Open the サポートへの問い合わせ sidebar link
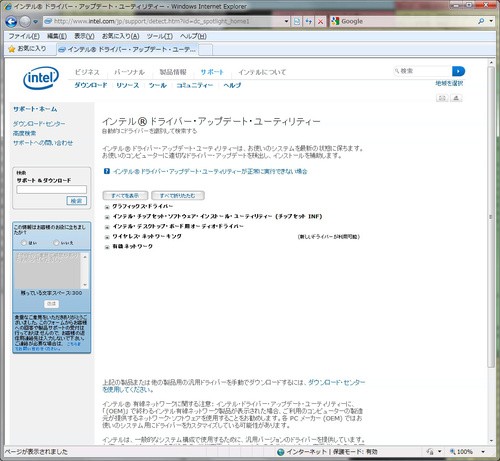Screen dimensions: 500x461 click(x=43, y=143)
